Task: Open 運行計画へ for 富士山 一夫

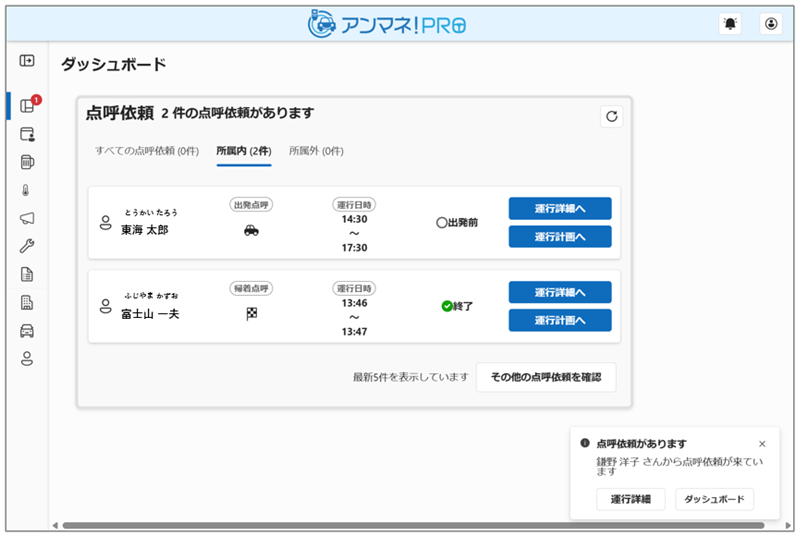Action: (x=559, y=320)
